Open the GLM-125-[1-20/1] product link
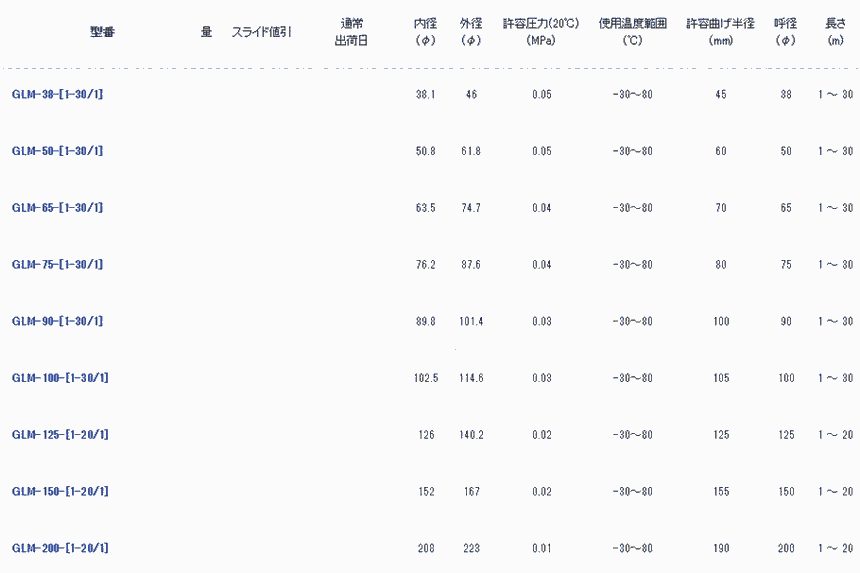The image size is (860, 573). [60, 435]
